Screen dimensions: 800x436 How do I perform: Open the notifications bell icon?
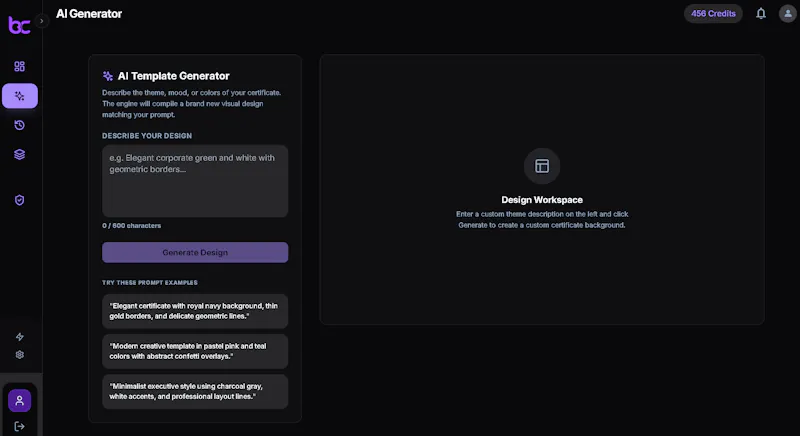[761, 14]
